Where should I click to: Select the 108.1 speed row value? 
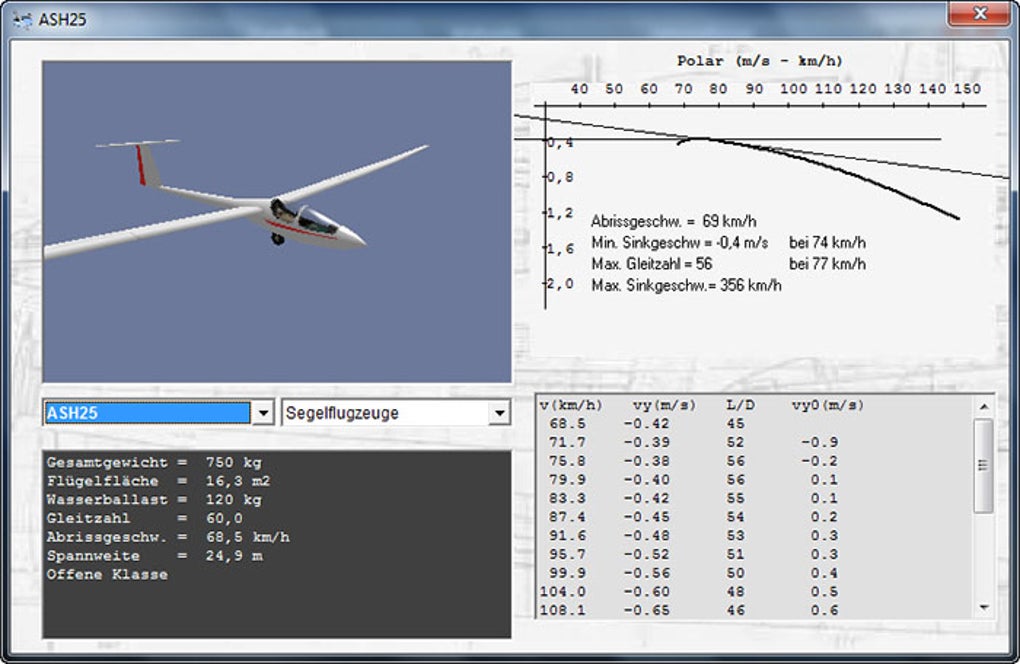click(563, 611)
